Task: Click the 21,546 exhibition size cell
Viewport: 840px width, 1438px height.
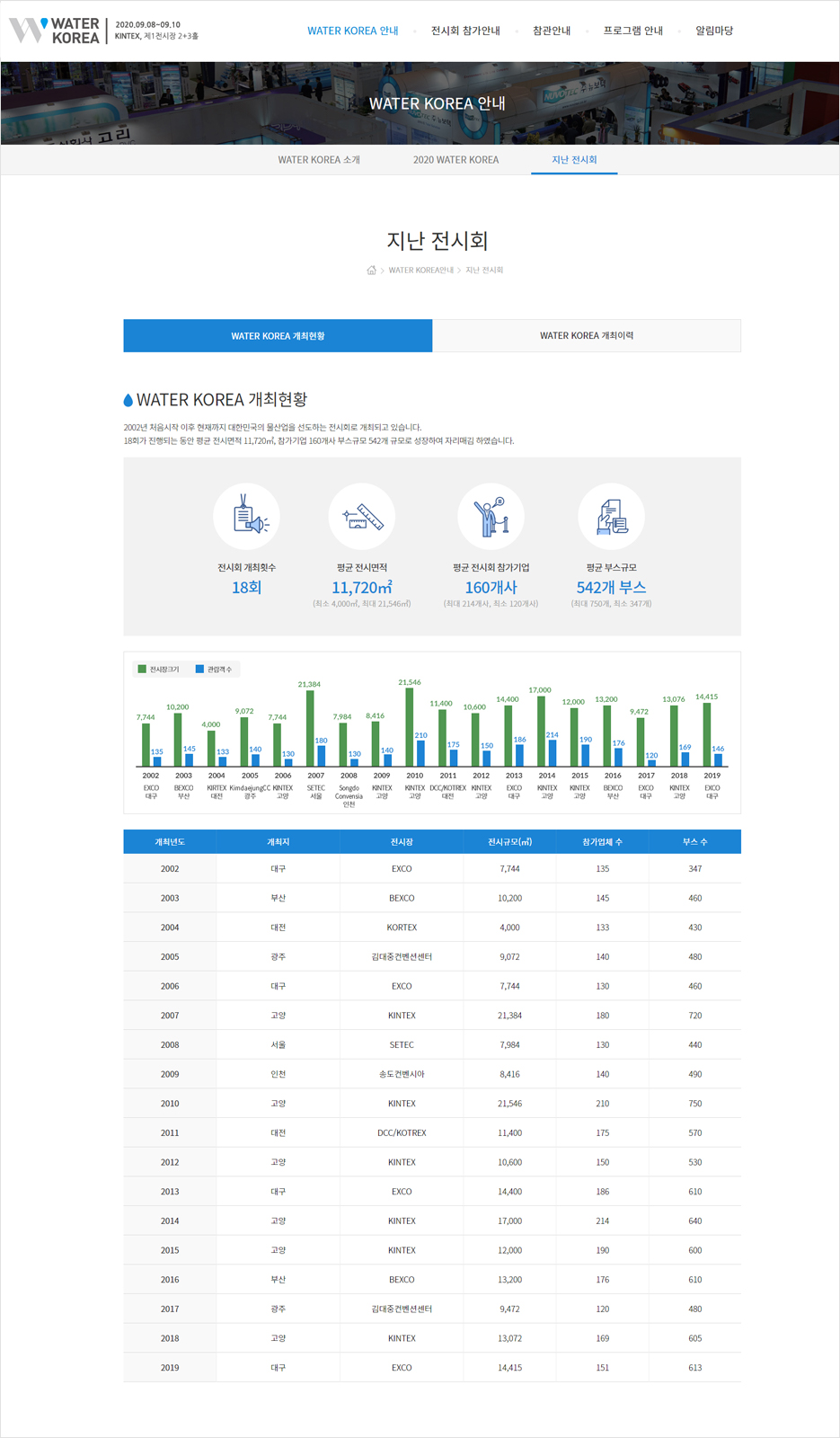Action: (x=509, y=1104)
